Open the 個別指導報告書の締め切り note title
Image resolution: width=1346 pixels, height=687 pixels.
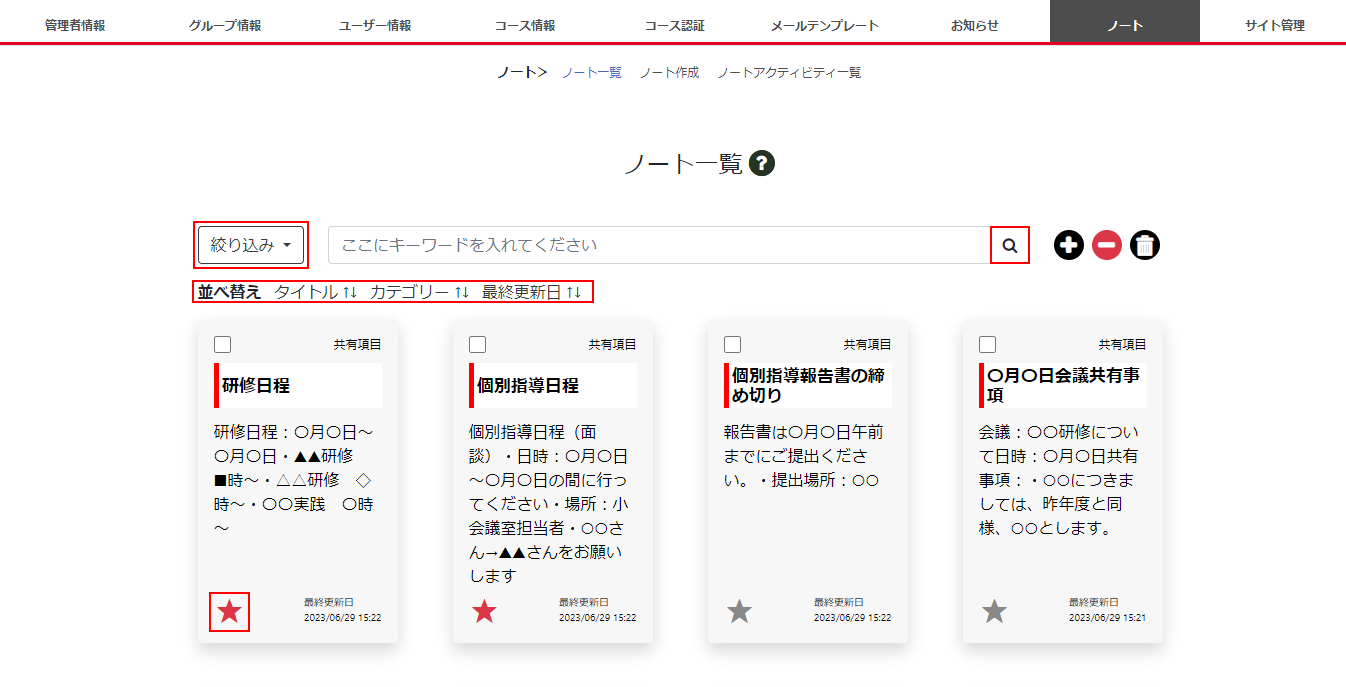tap(808, 385)
